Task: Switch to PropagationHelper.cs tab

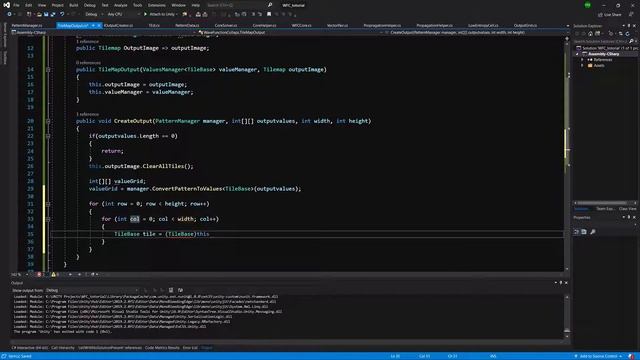Action: point(434,25)
